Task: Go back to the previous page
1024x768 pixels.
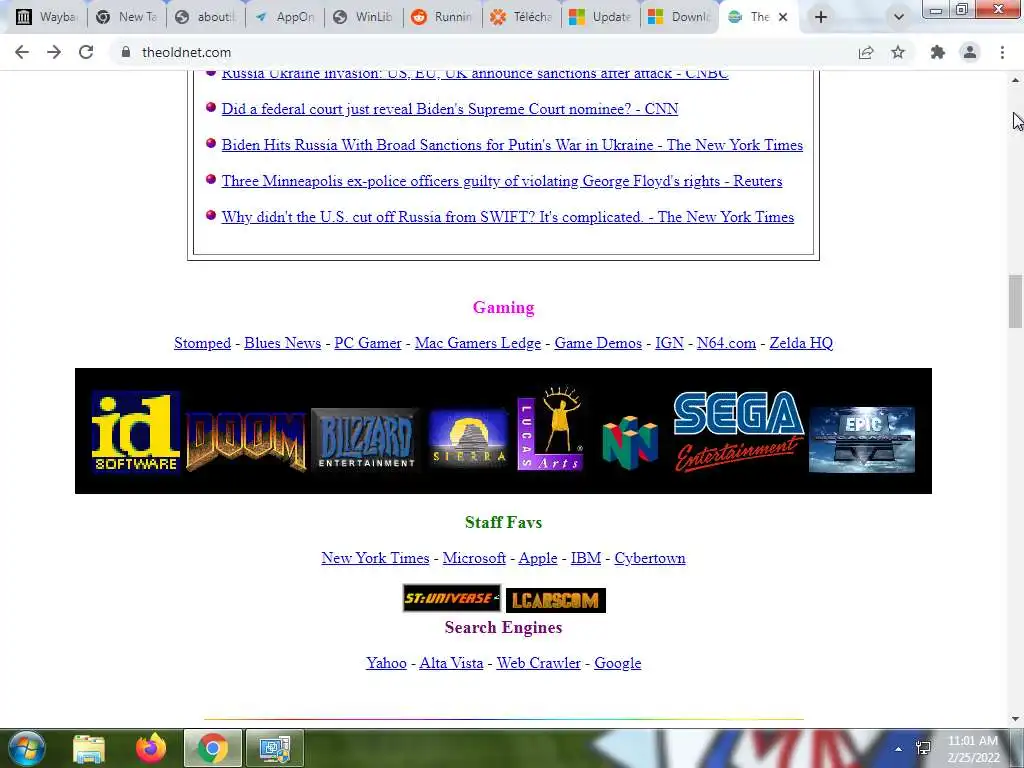Action: pyautogui.click(x=22, y=52)
